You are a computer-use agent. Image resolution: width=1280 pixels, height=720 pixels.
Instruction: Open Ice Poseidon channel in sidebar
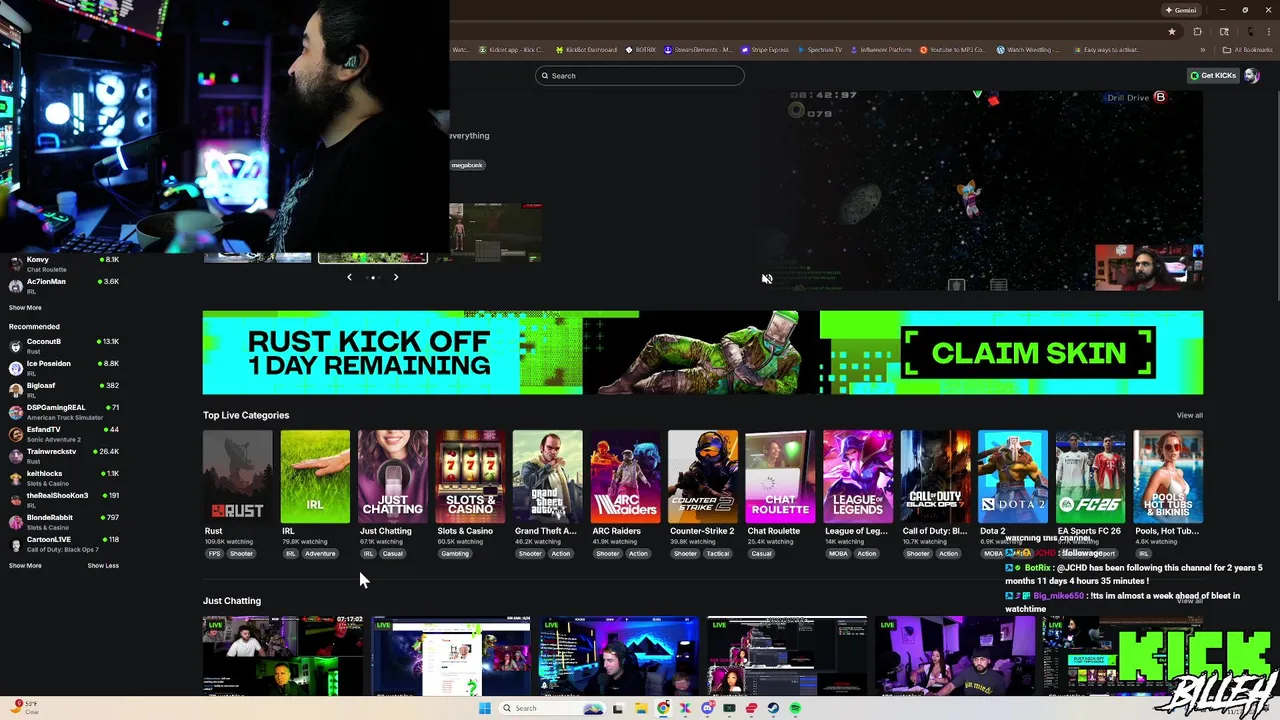(x=64, y=368)
